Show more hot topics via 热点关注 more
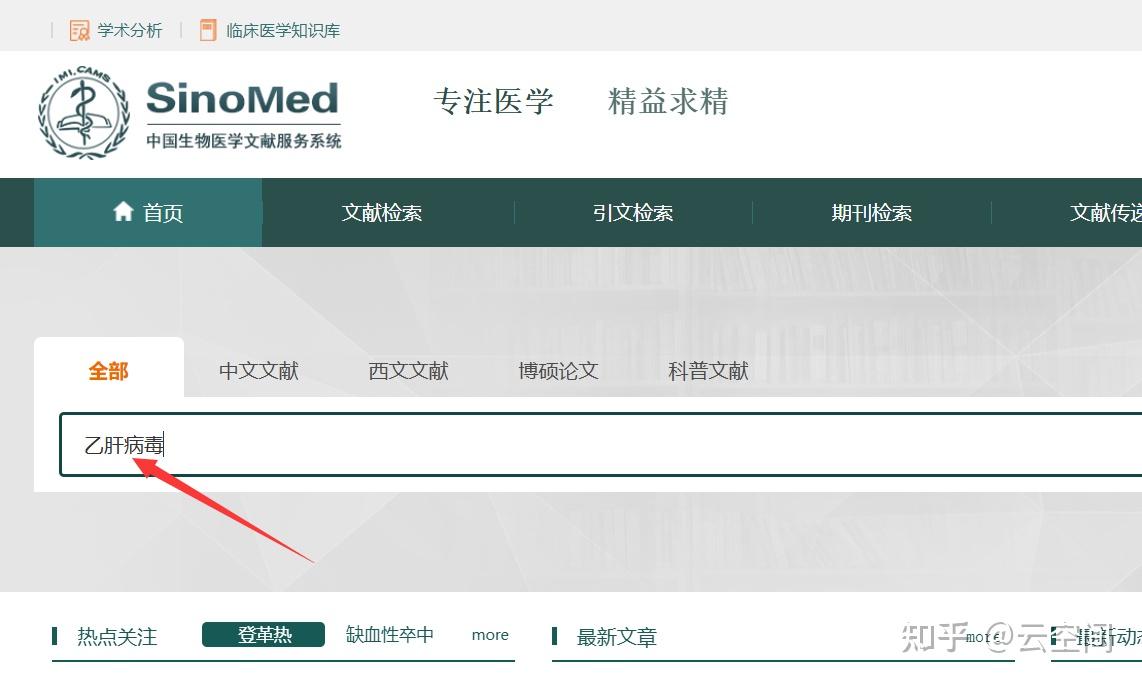 click(490, 634)
